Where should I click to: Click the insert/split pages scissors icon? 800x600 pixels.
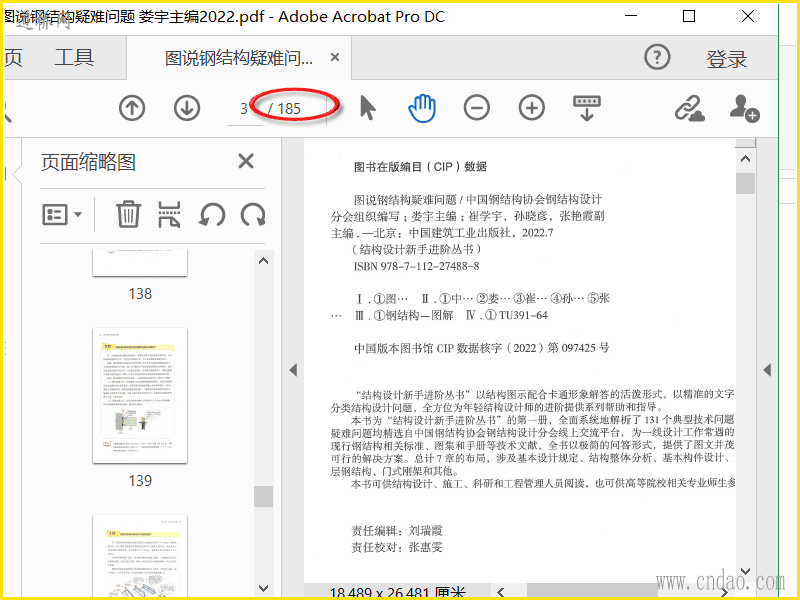(169, 214)
